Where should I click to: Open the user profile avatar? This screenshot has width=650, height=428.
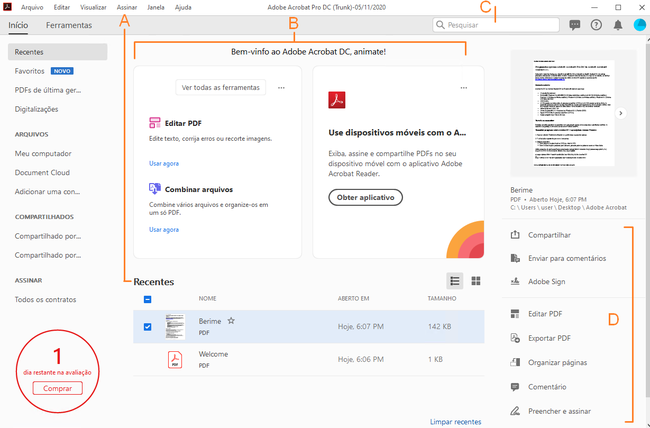coord(640,25)
